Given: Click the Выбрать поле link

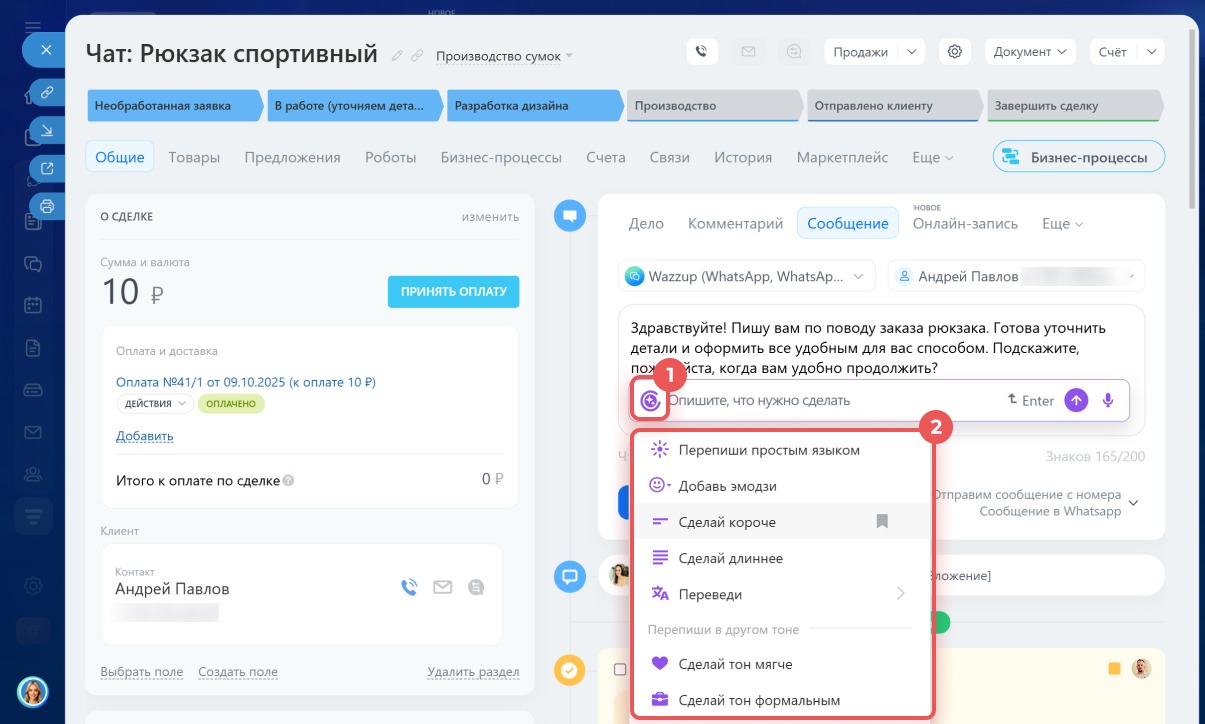Looking at the screenshot, I should 142,672.
